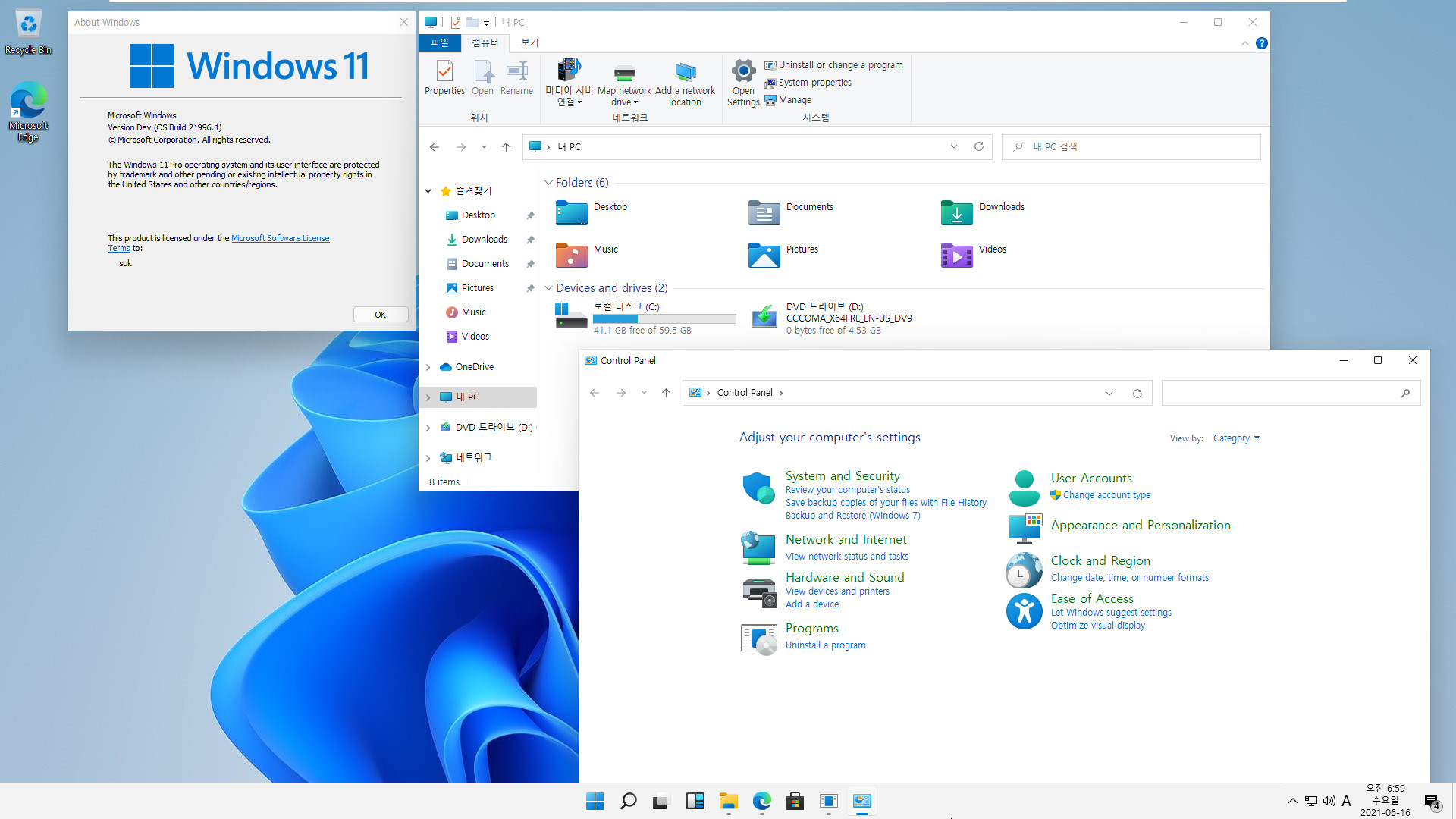Open the System and Security link

[x=843, y=475]
